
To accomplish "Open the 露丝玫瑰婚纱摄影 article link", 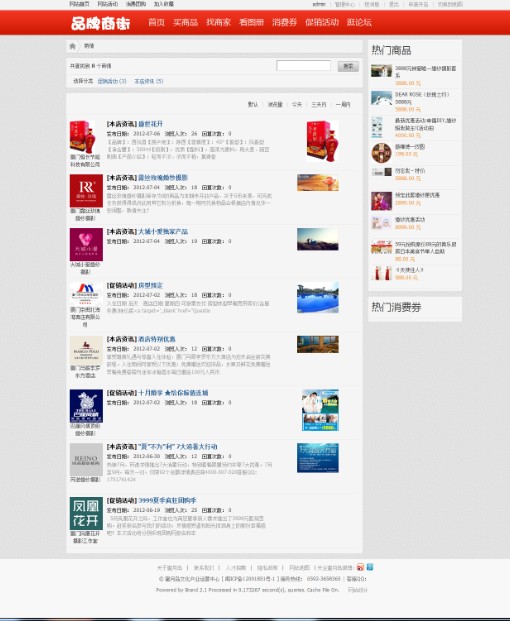I will (163, 177).
